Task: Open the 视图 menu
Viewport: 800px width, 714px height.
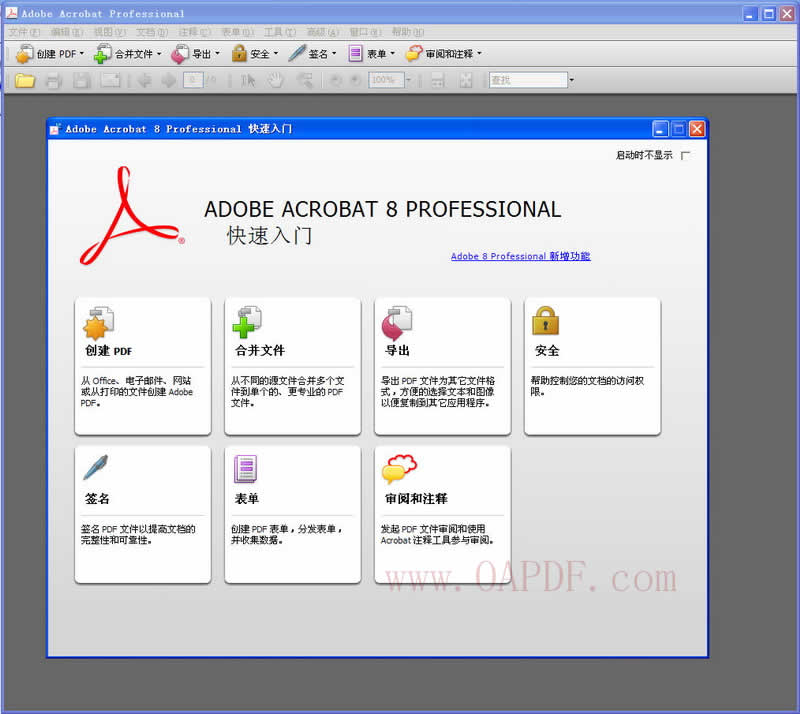Action: (x=109, y=32)
